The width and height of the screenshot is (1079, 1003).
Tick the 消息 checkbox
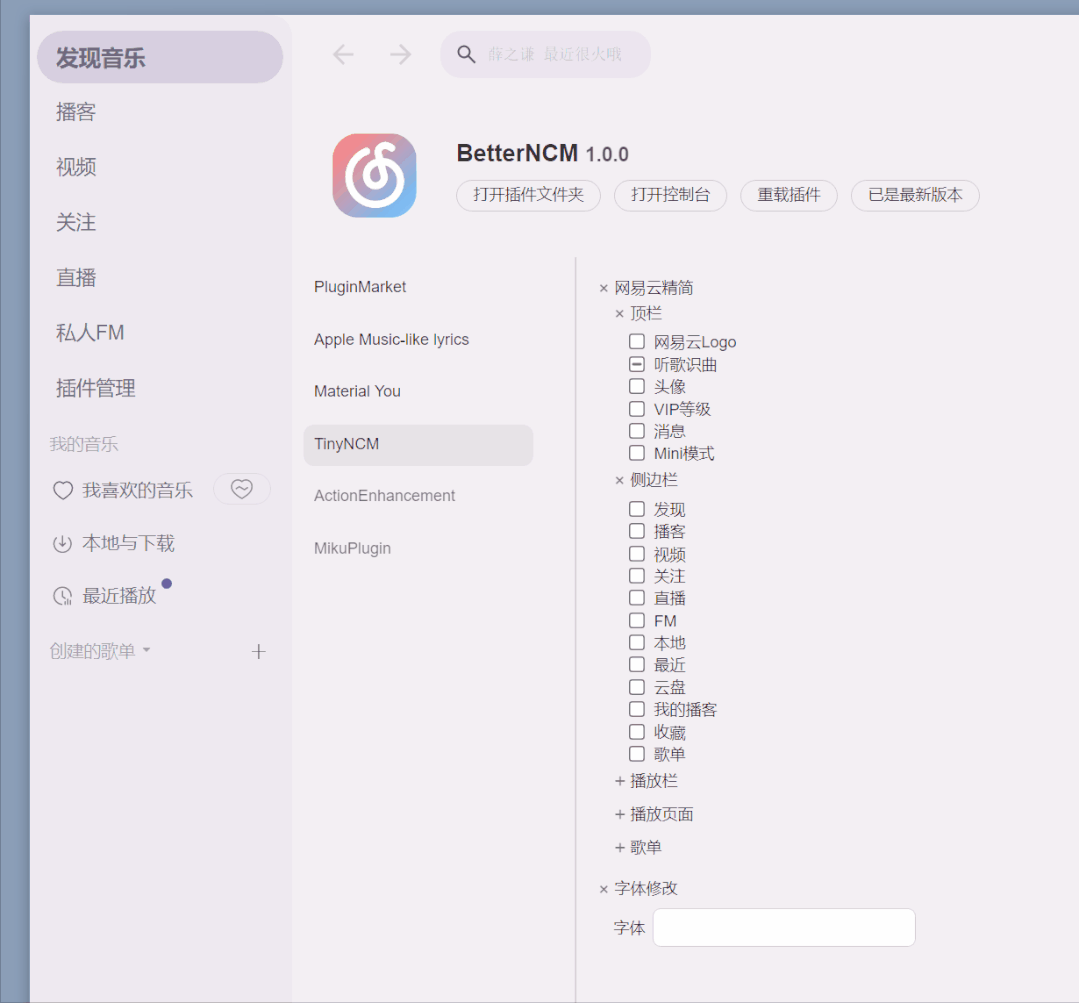pyautogui.click(x=637, y=431)
